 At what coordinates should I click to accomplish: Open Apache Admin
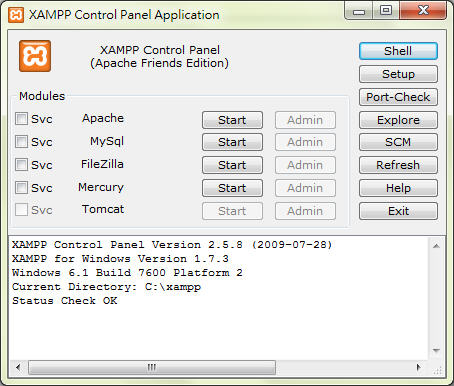tap(305, 120)
